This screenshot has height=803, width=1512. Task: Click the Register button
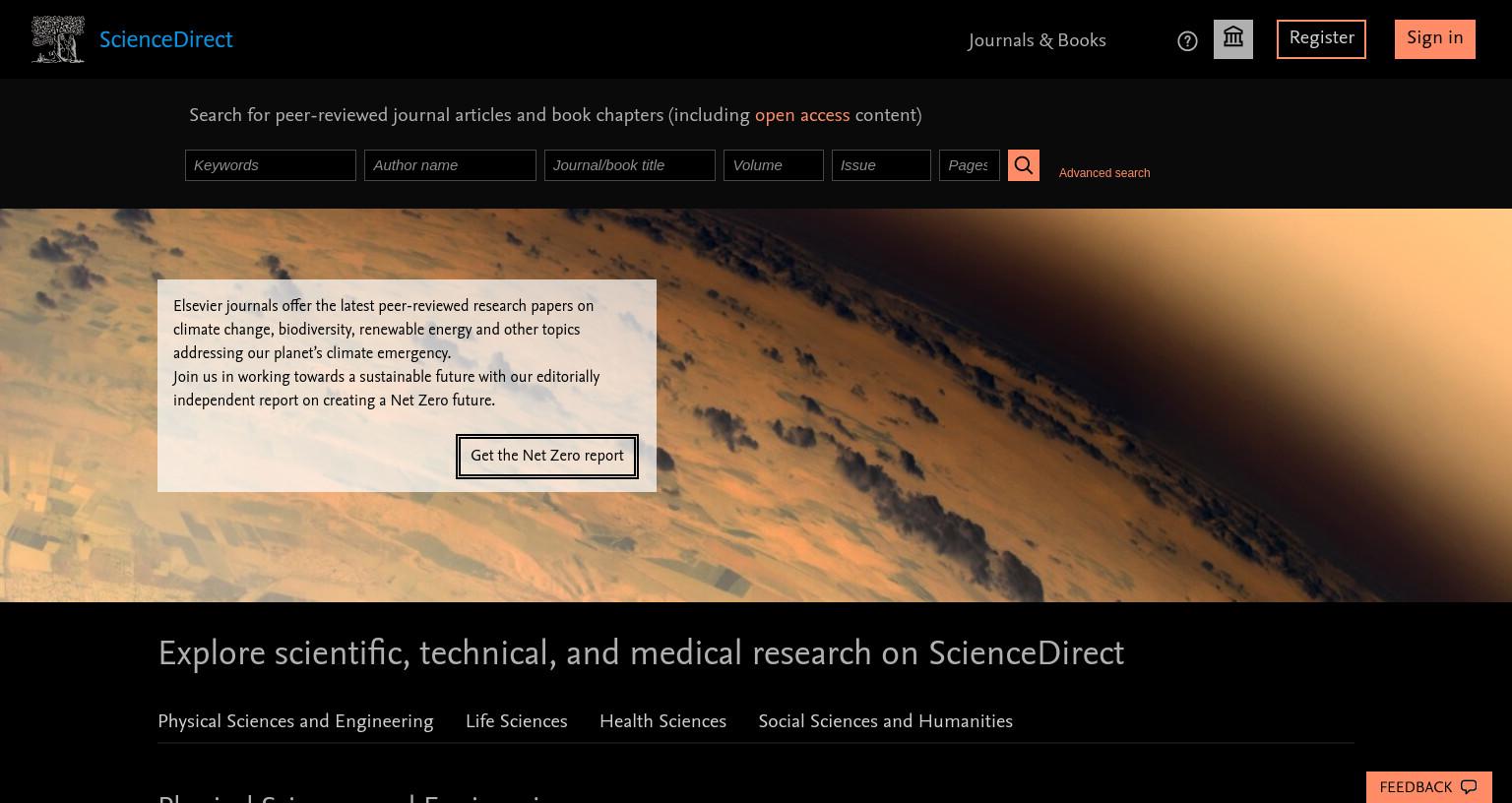[x=1321, y=39]
